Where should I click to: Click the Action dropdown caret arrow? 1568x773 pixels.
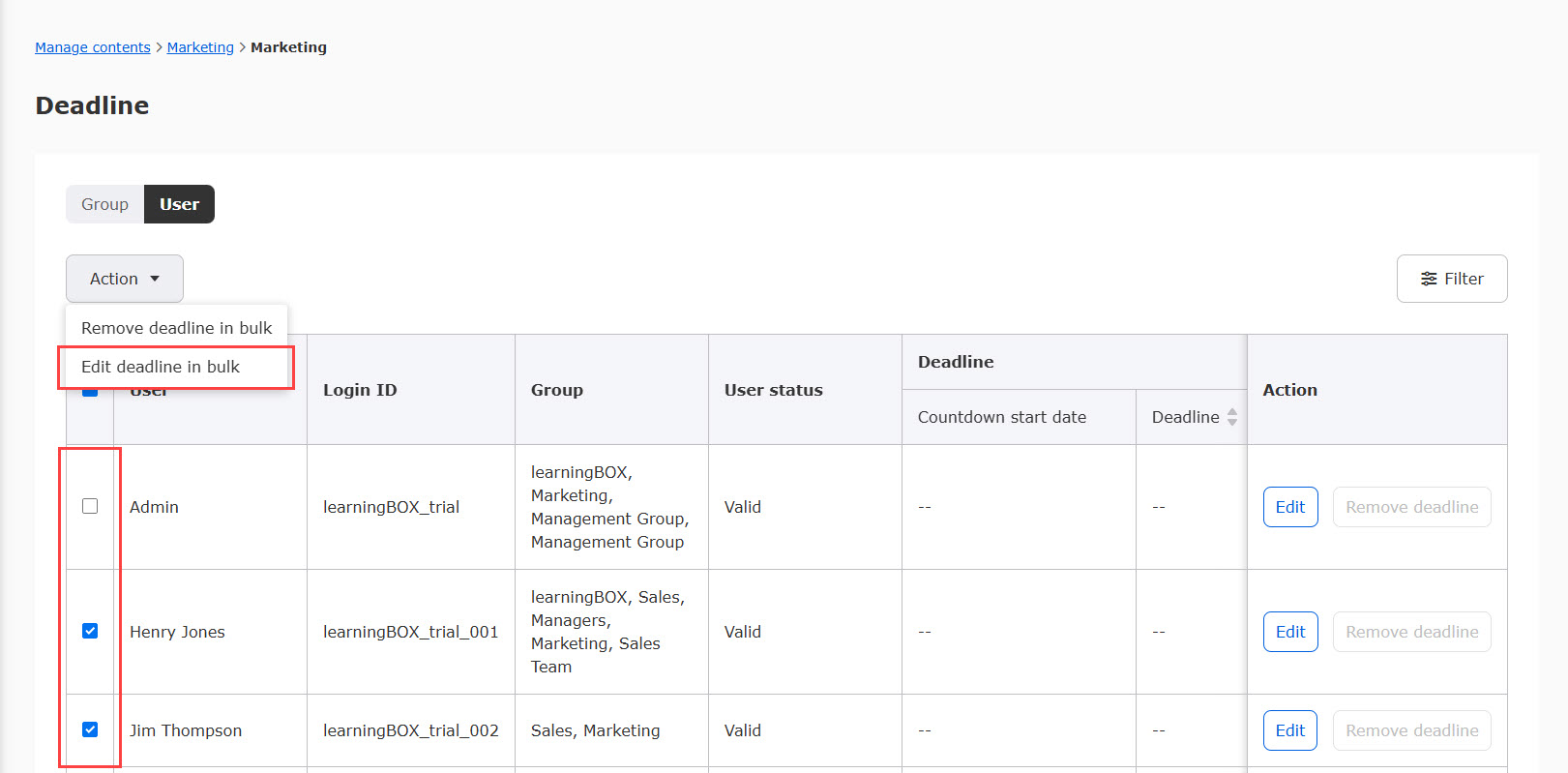[x=155, y=279]
